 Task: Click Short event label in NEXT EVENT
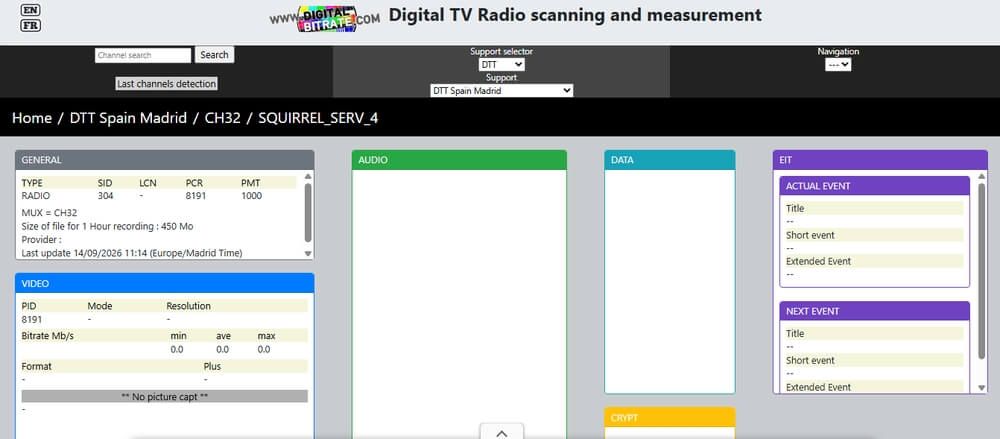[x=810, y=360]
